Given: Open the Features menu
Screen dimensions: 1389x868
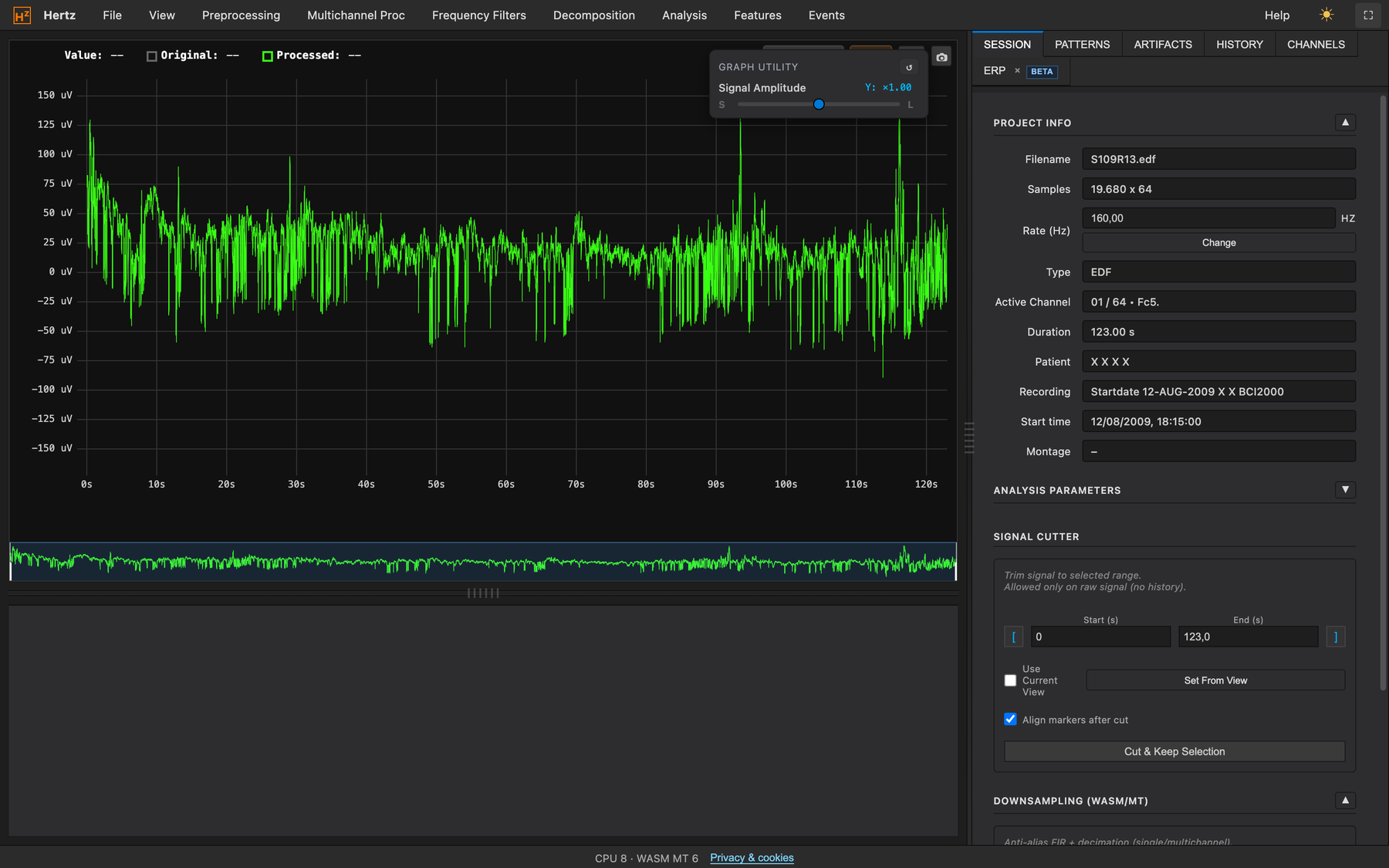Looking at the screenshot, I should pyautogui.click(x=758, y=15).
